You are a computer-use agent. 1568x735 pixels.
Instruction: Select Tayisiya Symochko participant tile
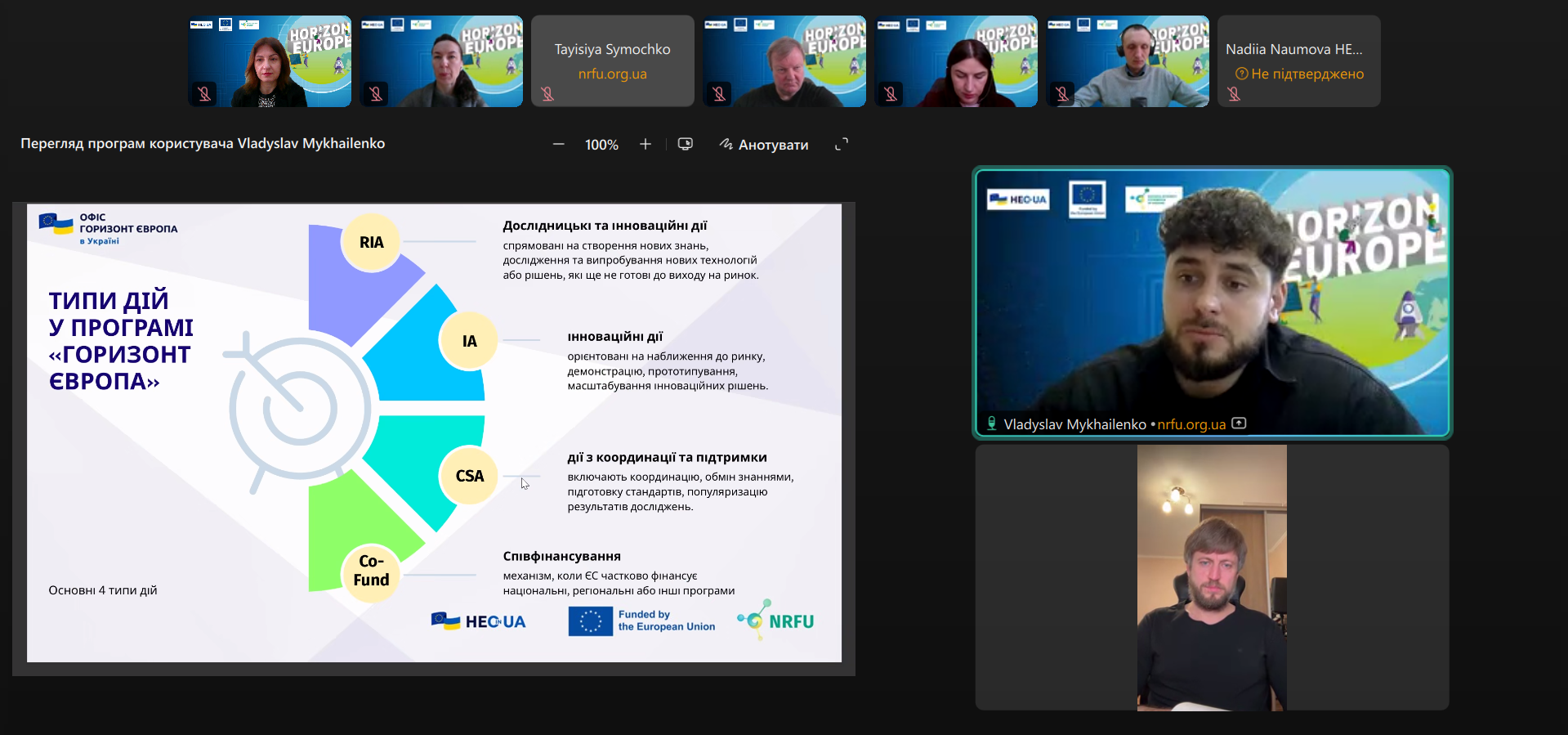coord(612,61)
